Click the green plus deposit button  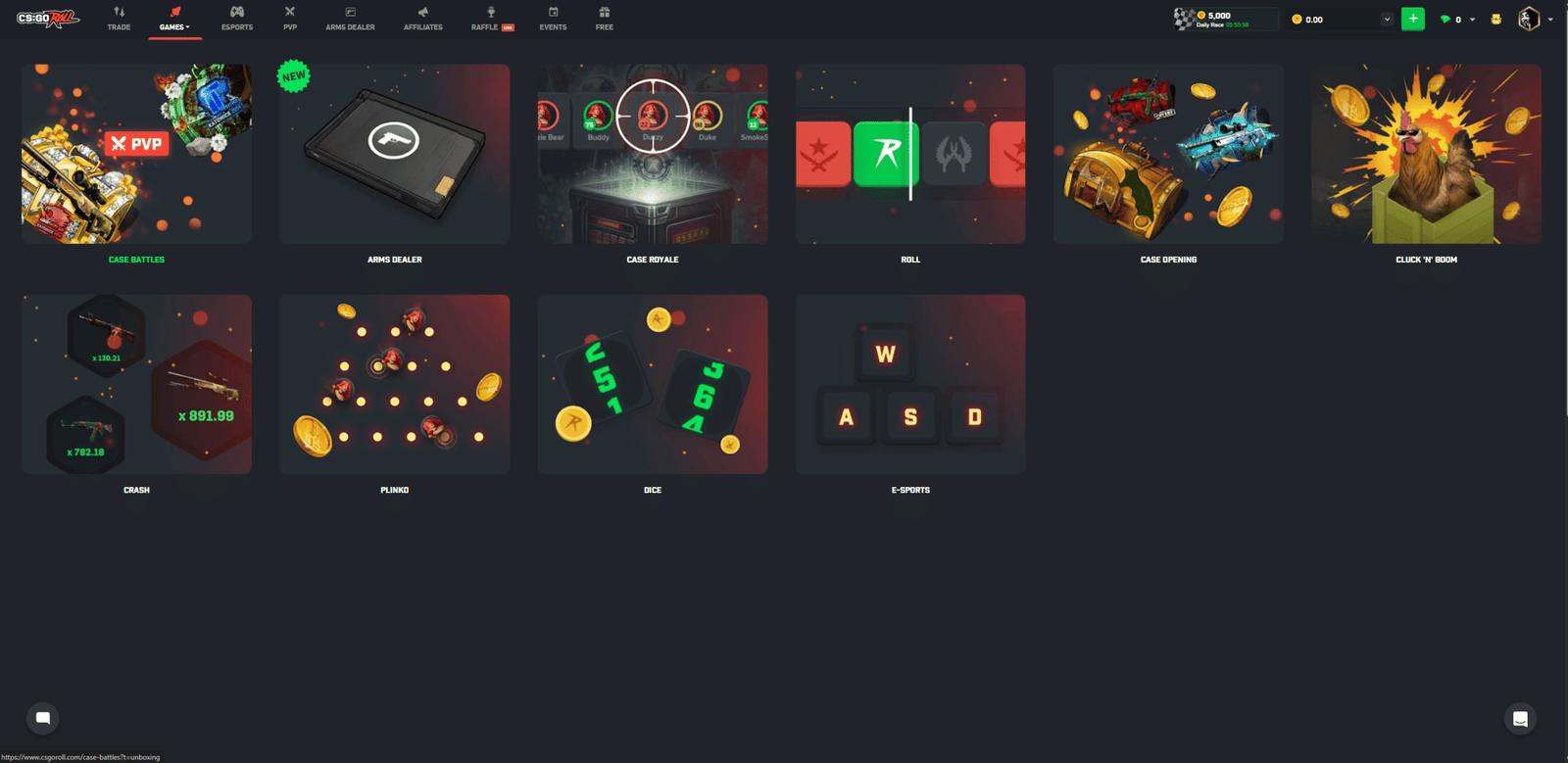pyautogui.click(x=1413, y=19)
